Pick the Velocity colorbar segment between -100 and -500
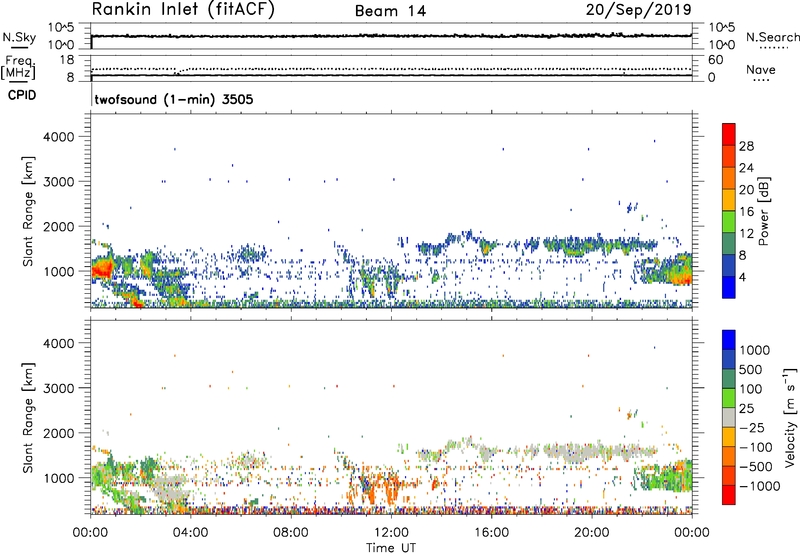The image size is (800, 554). [x=729, y=456]
